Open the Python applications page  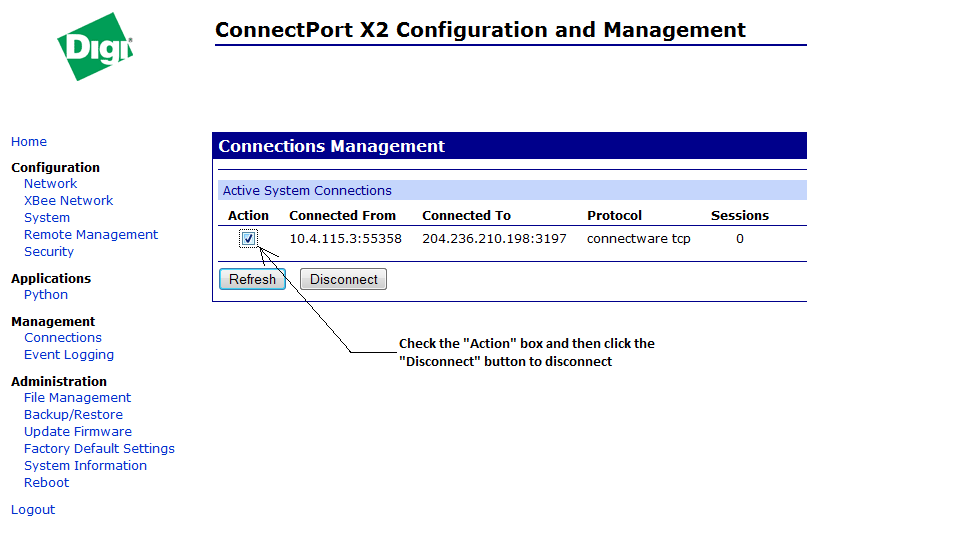point(46,295)
